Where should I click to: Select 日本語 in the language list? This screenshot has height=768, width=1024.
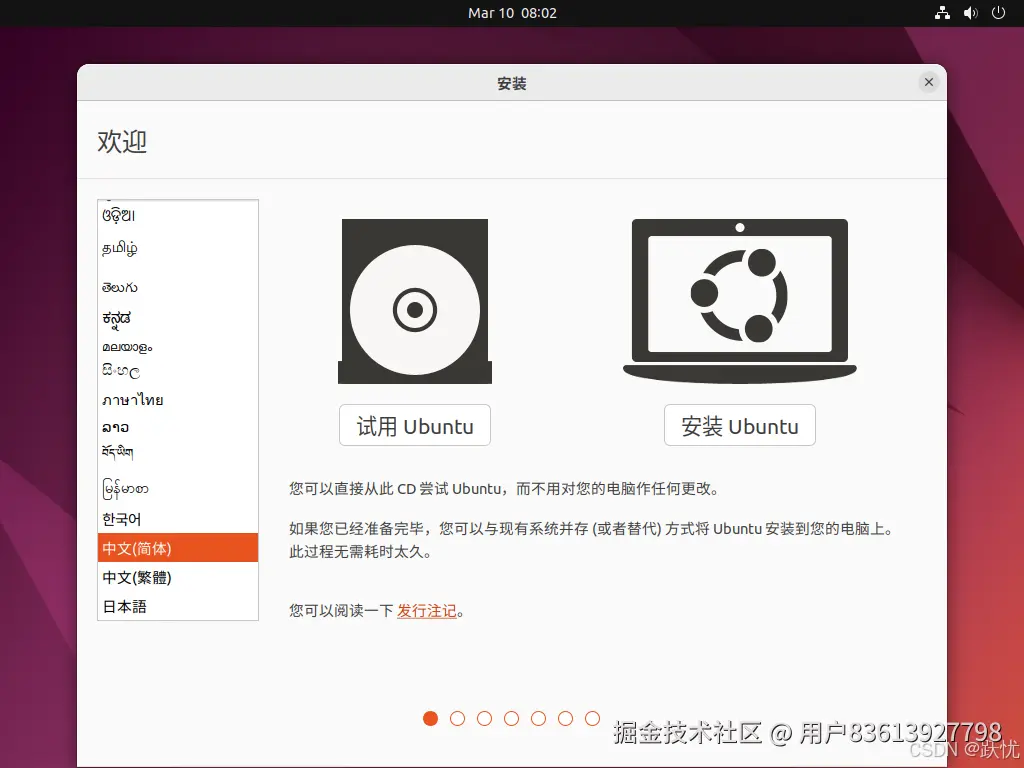(x=178, y=606)
